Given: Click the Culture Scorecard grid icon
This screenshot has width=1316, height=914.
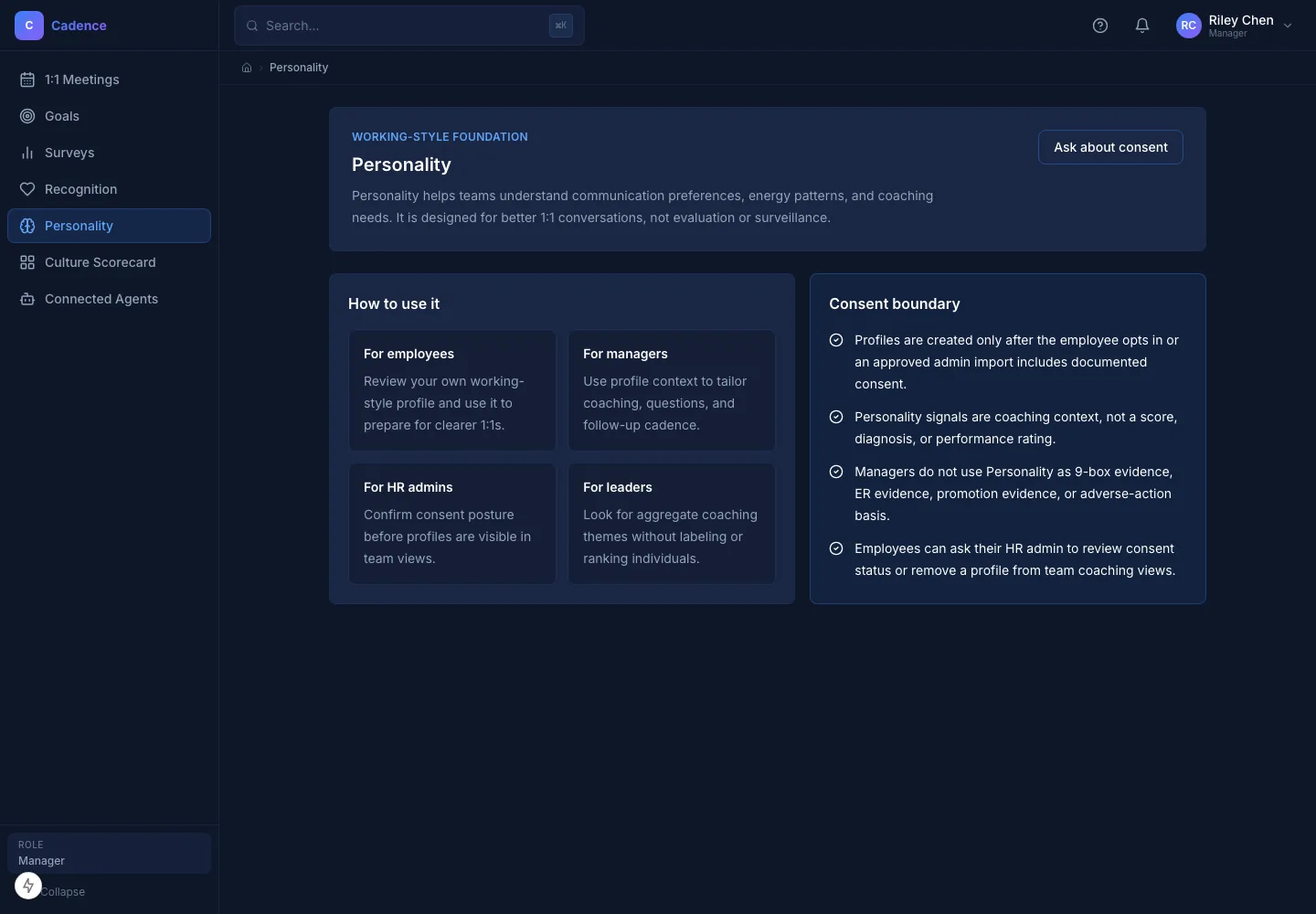Looking at the screenshot, I should [x=27, y=262].
